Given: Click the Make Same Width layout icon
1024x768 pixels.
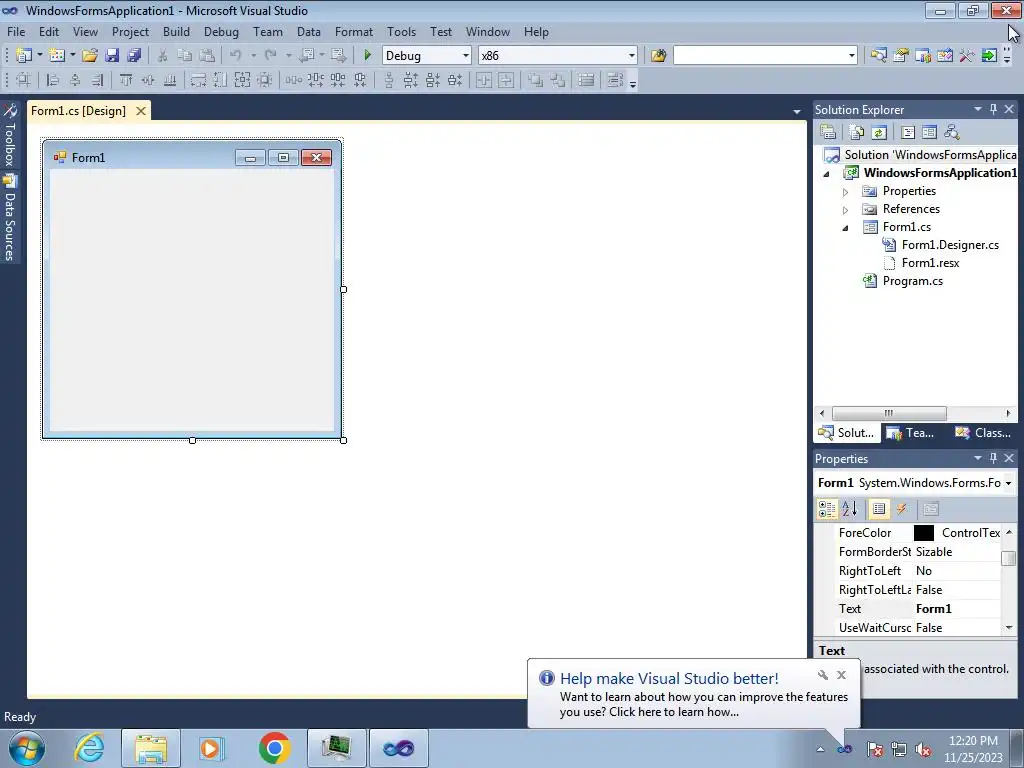Looking at the screenshot, I should pyautogui.click(x=199, y=80).
